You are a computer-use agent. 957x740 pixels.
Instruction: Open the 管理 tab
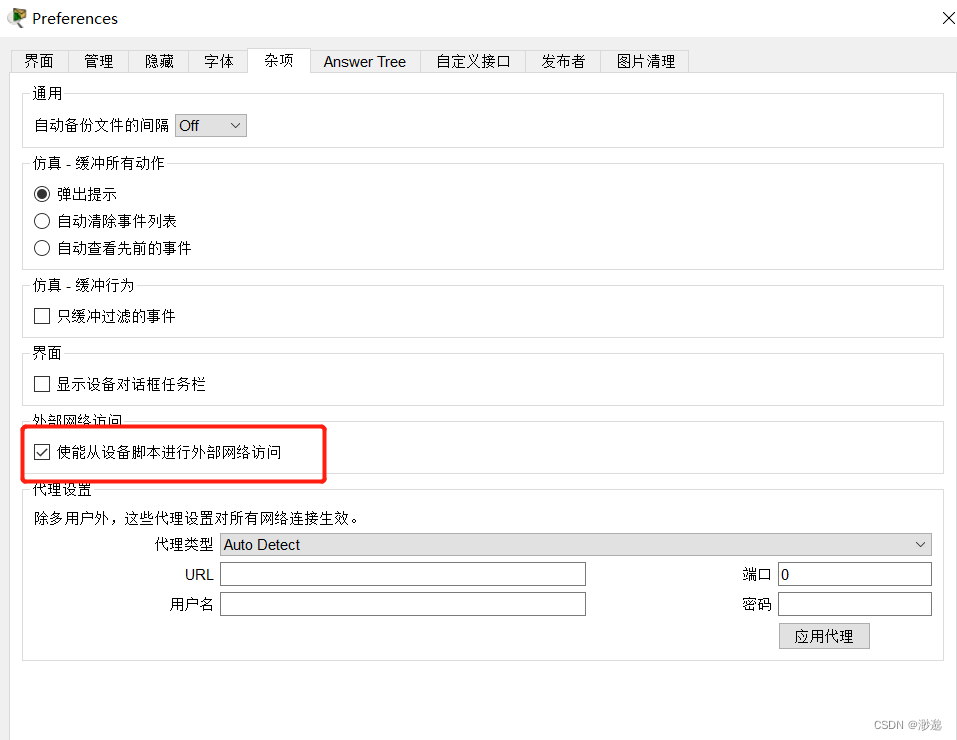98,62
